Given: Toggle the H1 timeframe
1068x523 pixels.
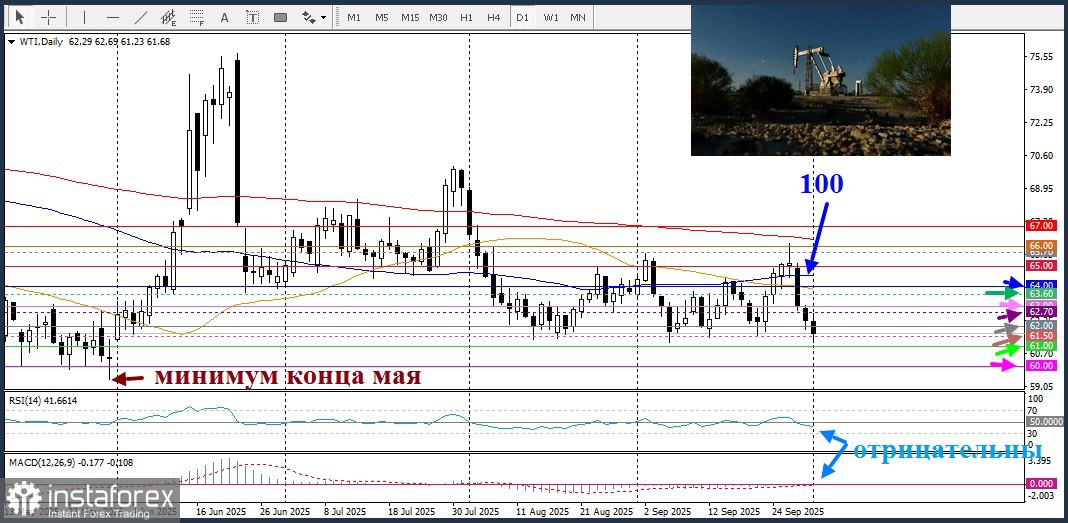Looking at the screenshot, I should (x=466, y=17).
